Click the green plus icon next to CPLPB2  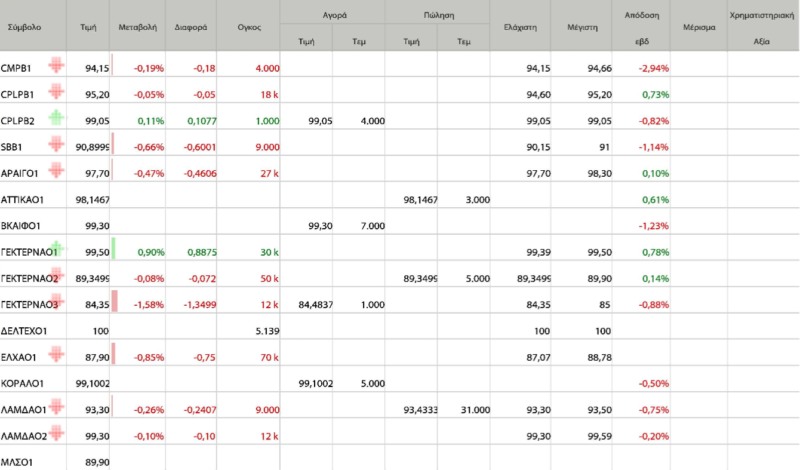click(x=56, y=118)
